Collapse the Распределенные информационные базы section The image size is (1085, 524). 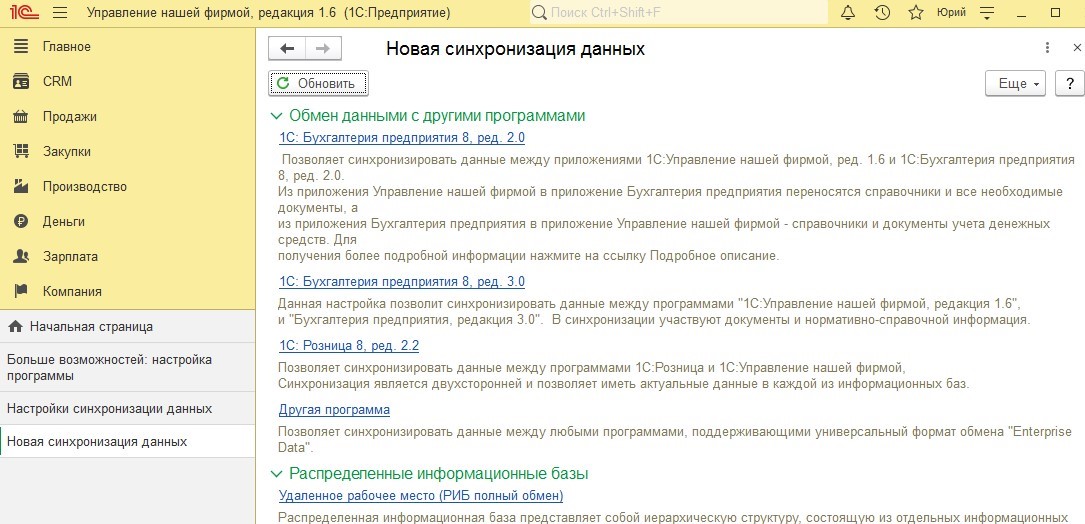[276, 473]
